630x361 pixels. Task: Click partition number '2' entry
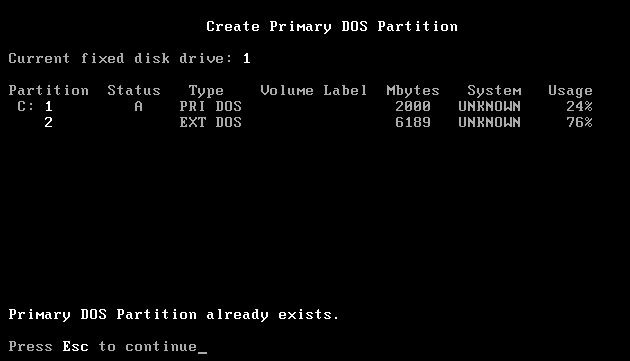[x=49, y=122]
